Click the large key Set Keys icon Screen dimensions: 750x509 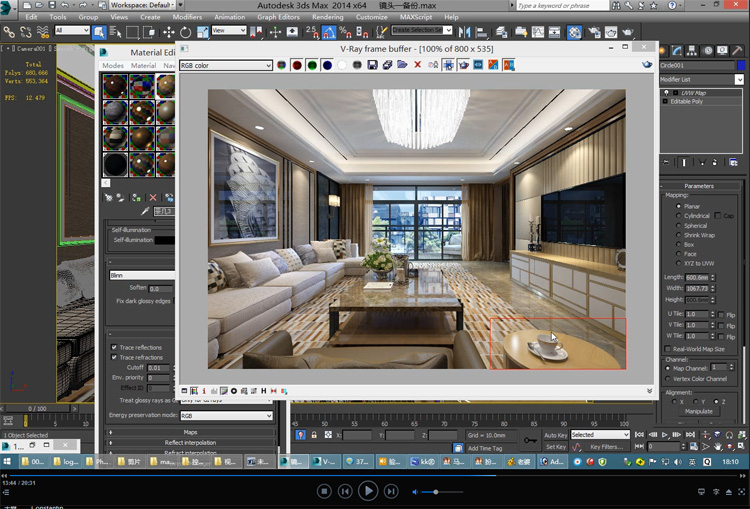(529, 440)
